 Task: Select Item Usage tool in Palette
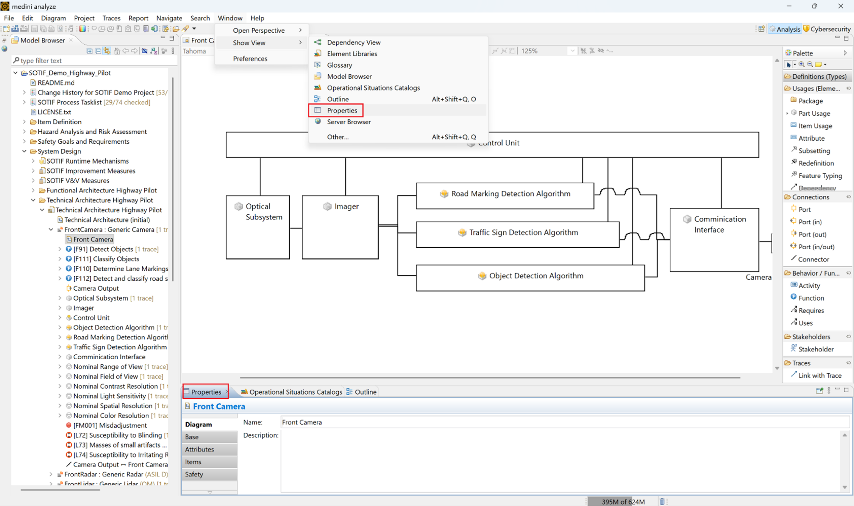[811, 126]
